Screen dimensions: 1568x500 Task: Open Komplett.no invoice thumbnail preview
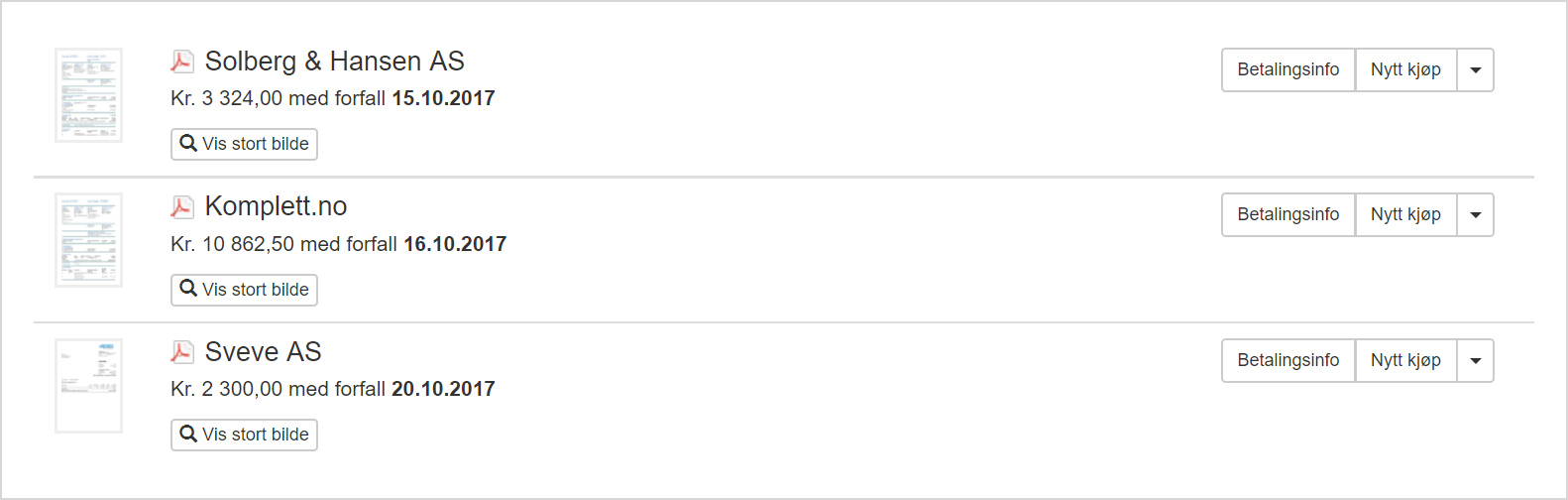tap(88, 240)
